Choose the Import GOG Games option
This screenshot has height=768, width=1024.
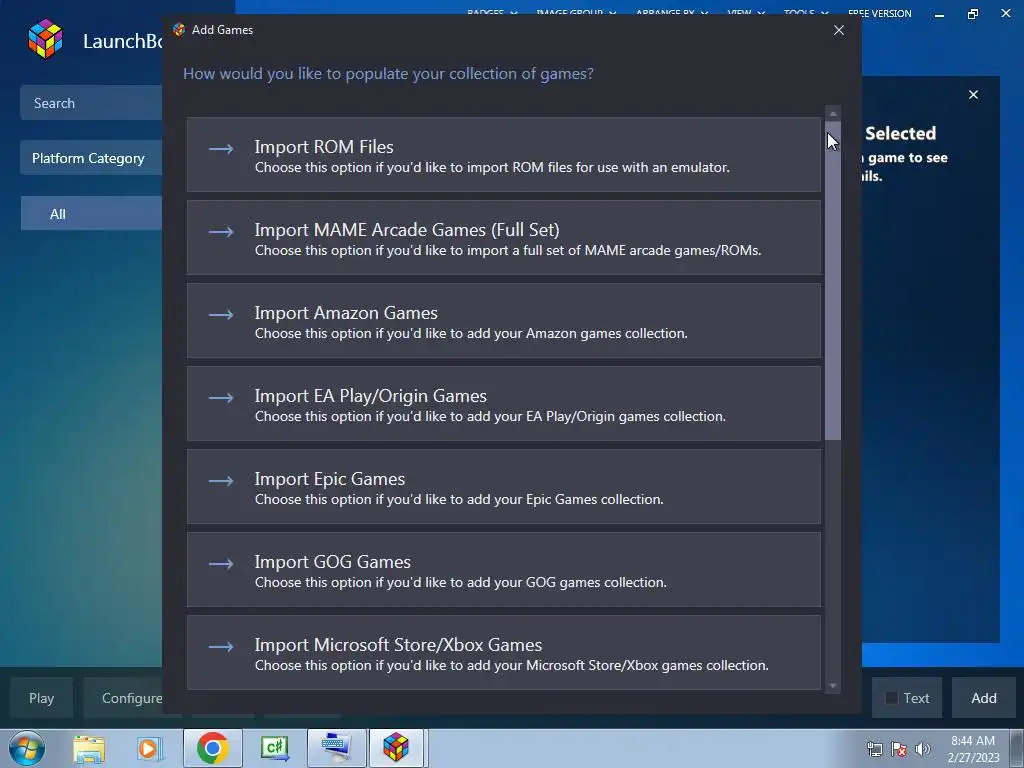[504, 569]
